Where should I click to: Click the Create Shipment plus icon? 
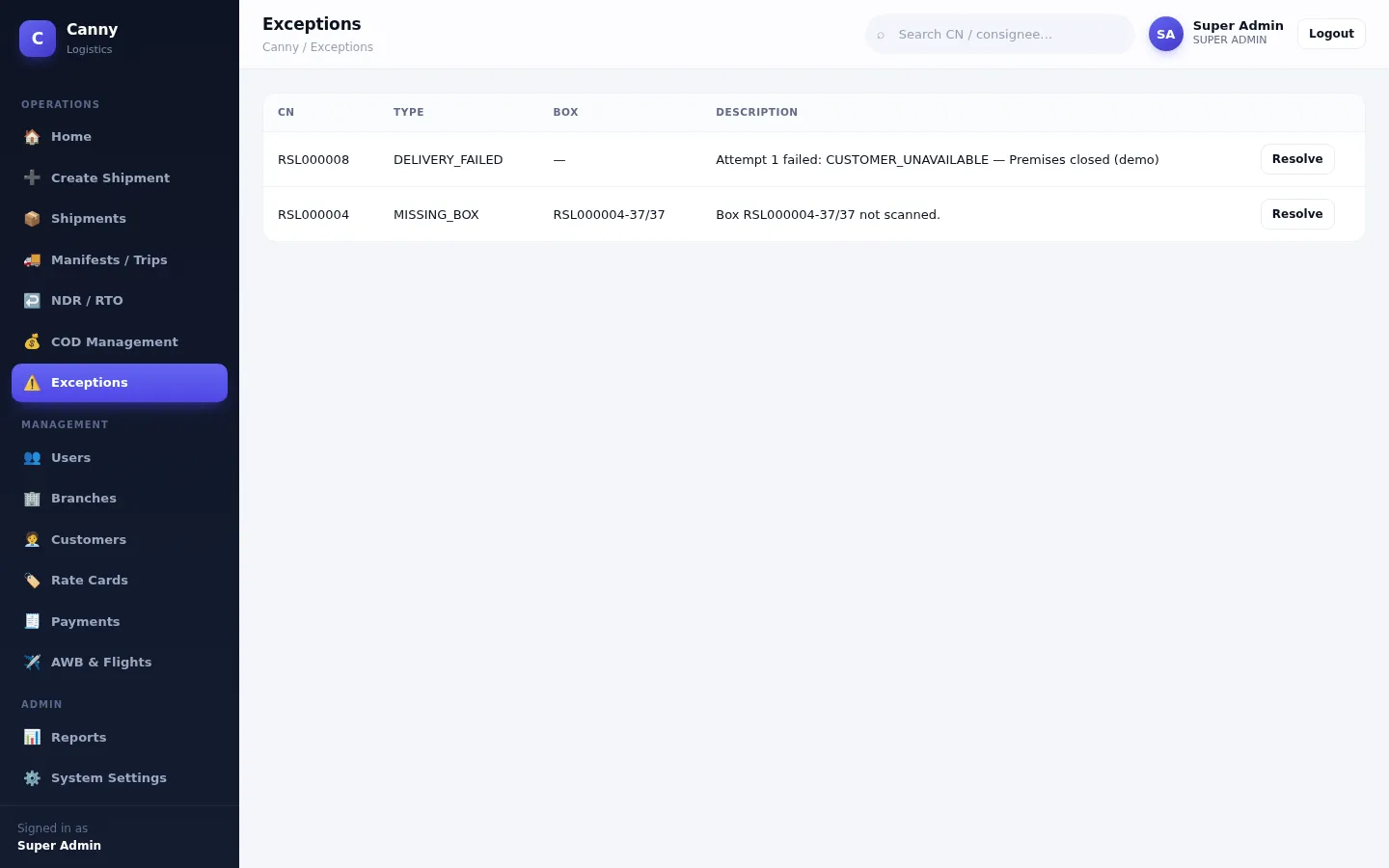(32, 177)
